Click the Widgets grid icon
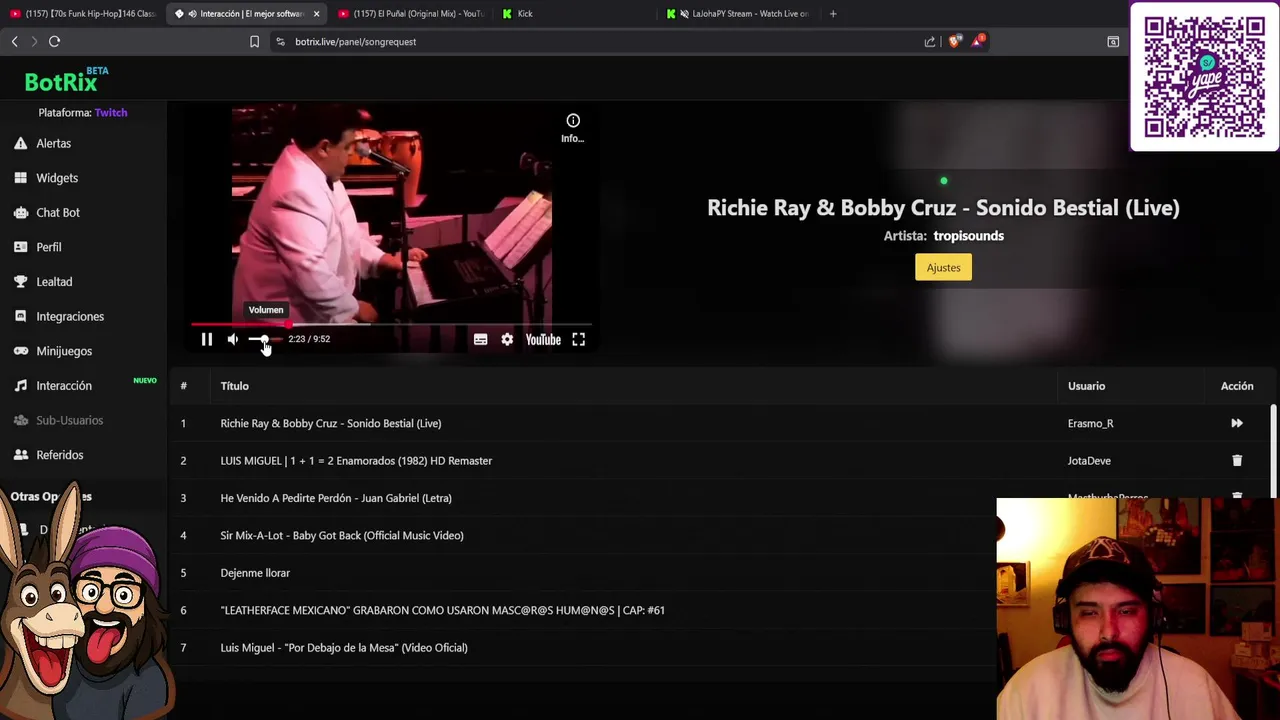The image size is (1280, 720). pos(20,178)
